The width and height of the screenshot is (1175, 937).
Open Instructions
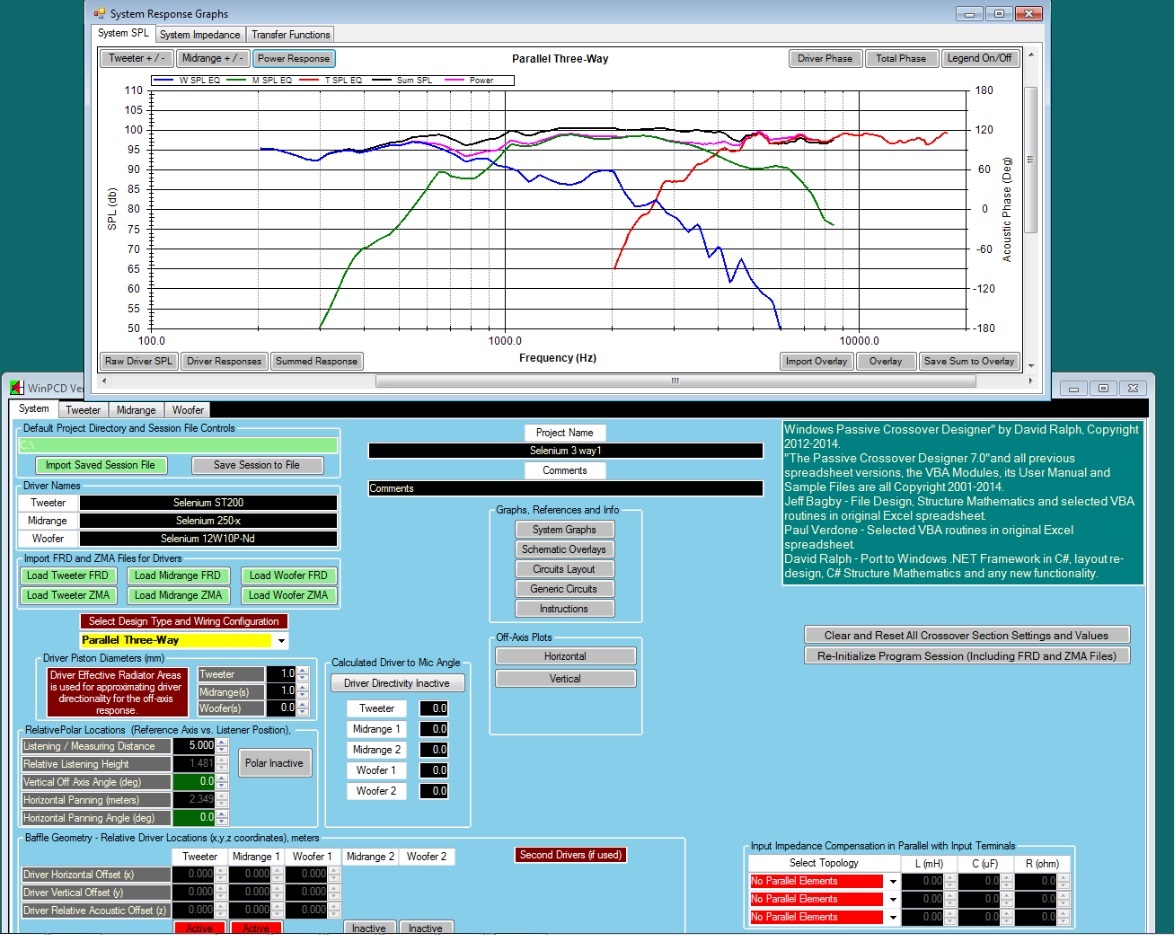tap(564, 609)
